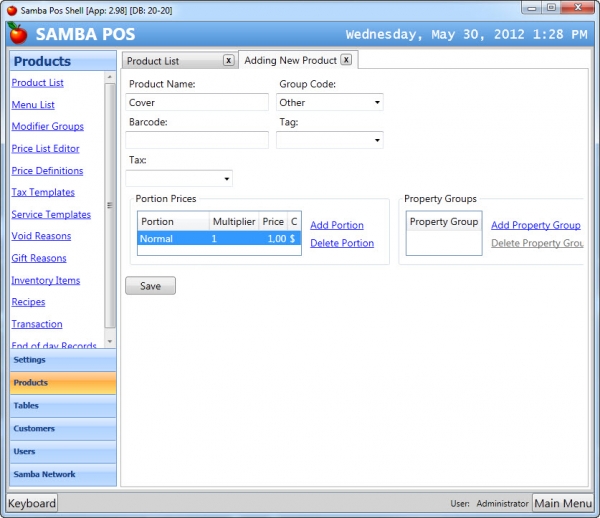Open the Users section
The height and width of the screenshot is (518, 600).
[63, 452]
